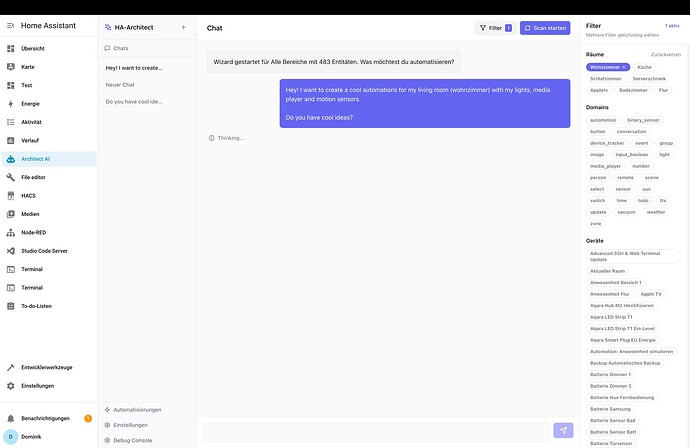The height and width of the screenshot is (448, 690).
Task: Open the Automatisierungen section
Action: pyautogui.click(x=137, y=409)
